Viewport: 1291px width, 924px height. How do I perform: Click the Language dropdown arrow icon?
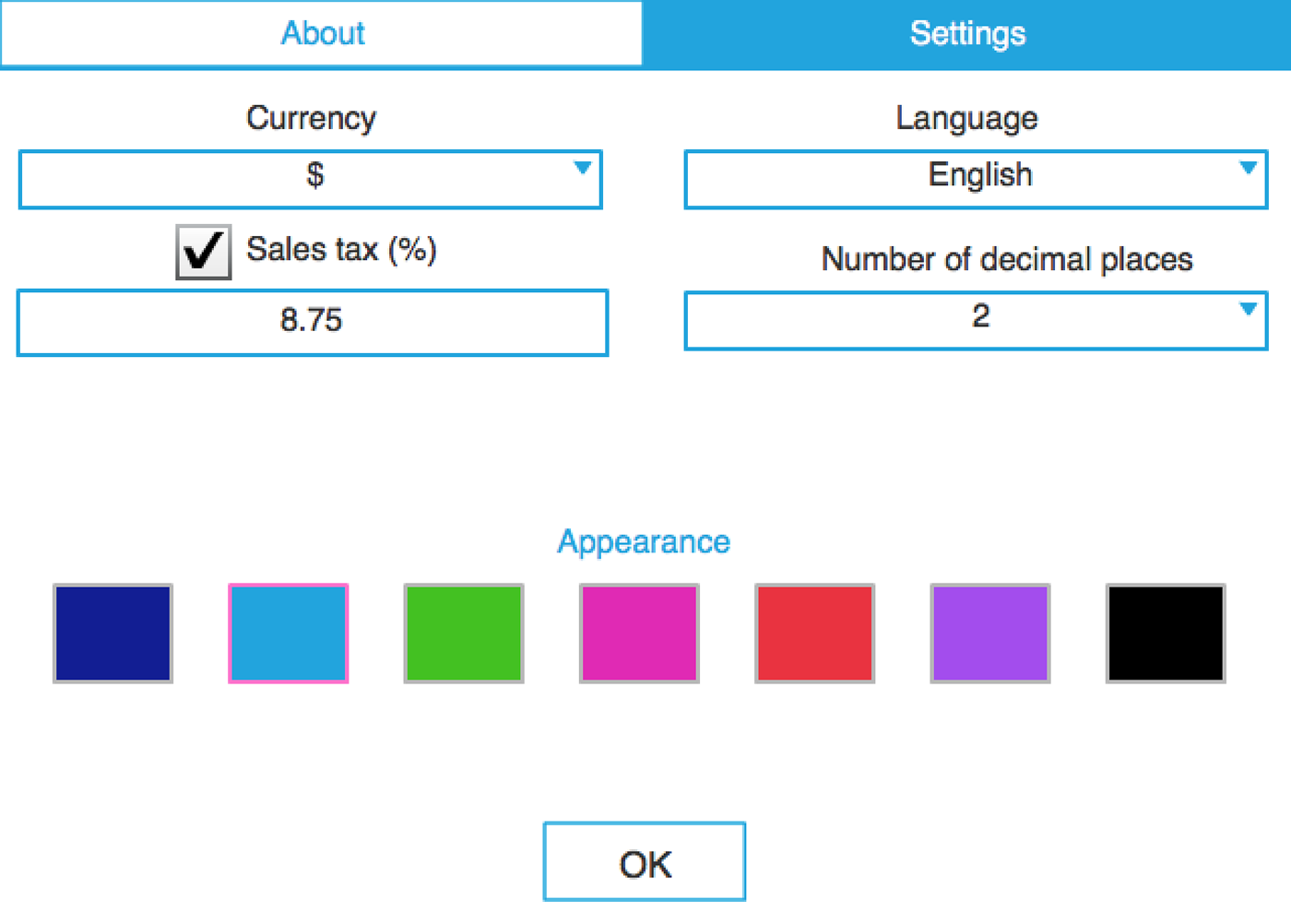click(1248, 168)
